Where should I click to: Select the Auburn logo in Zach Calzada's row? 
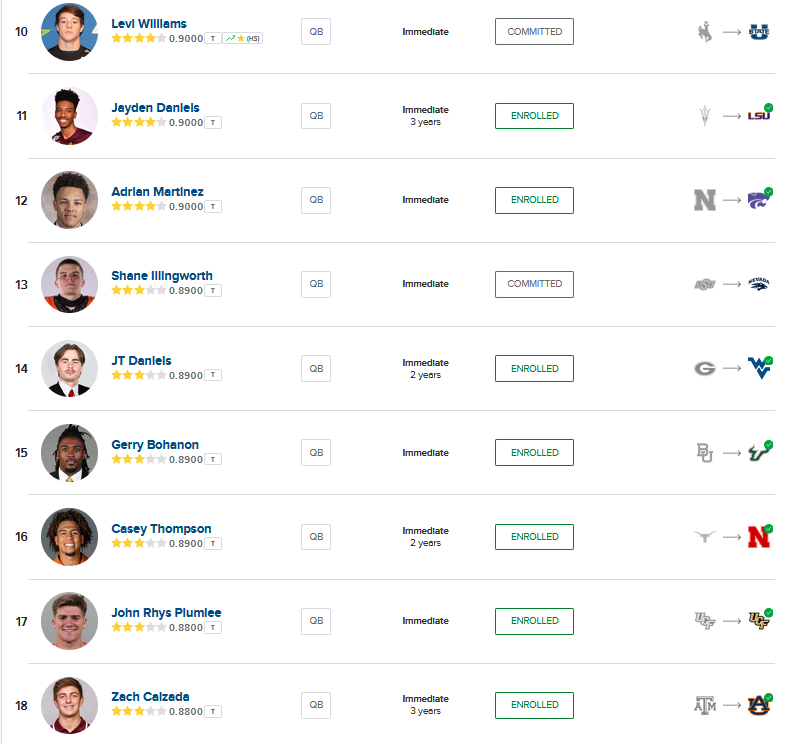pos(759,705)
